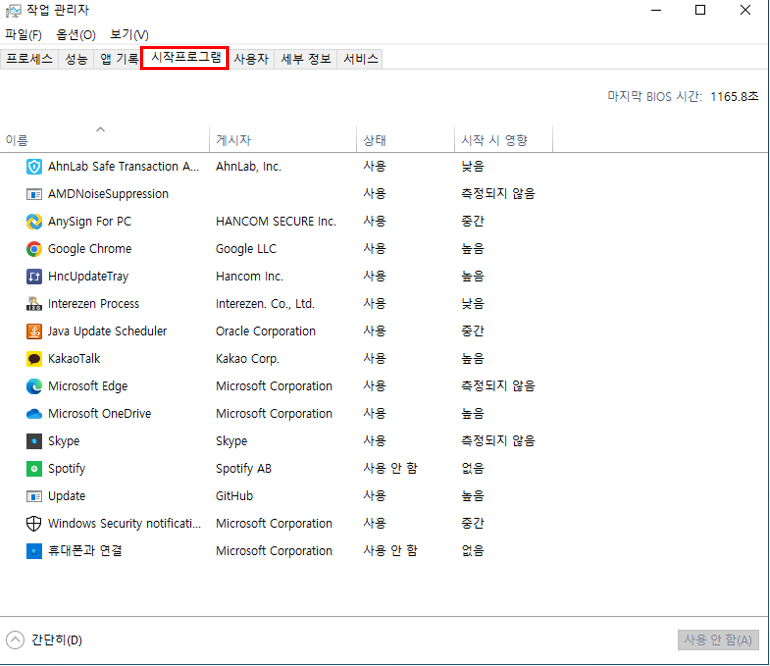Click the Google Chrome name text

point(89,249)
